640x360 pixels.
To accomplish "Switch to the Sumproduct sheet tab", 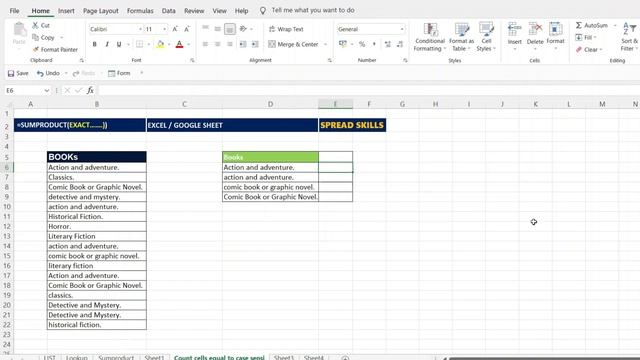I will pos(116,357).
